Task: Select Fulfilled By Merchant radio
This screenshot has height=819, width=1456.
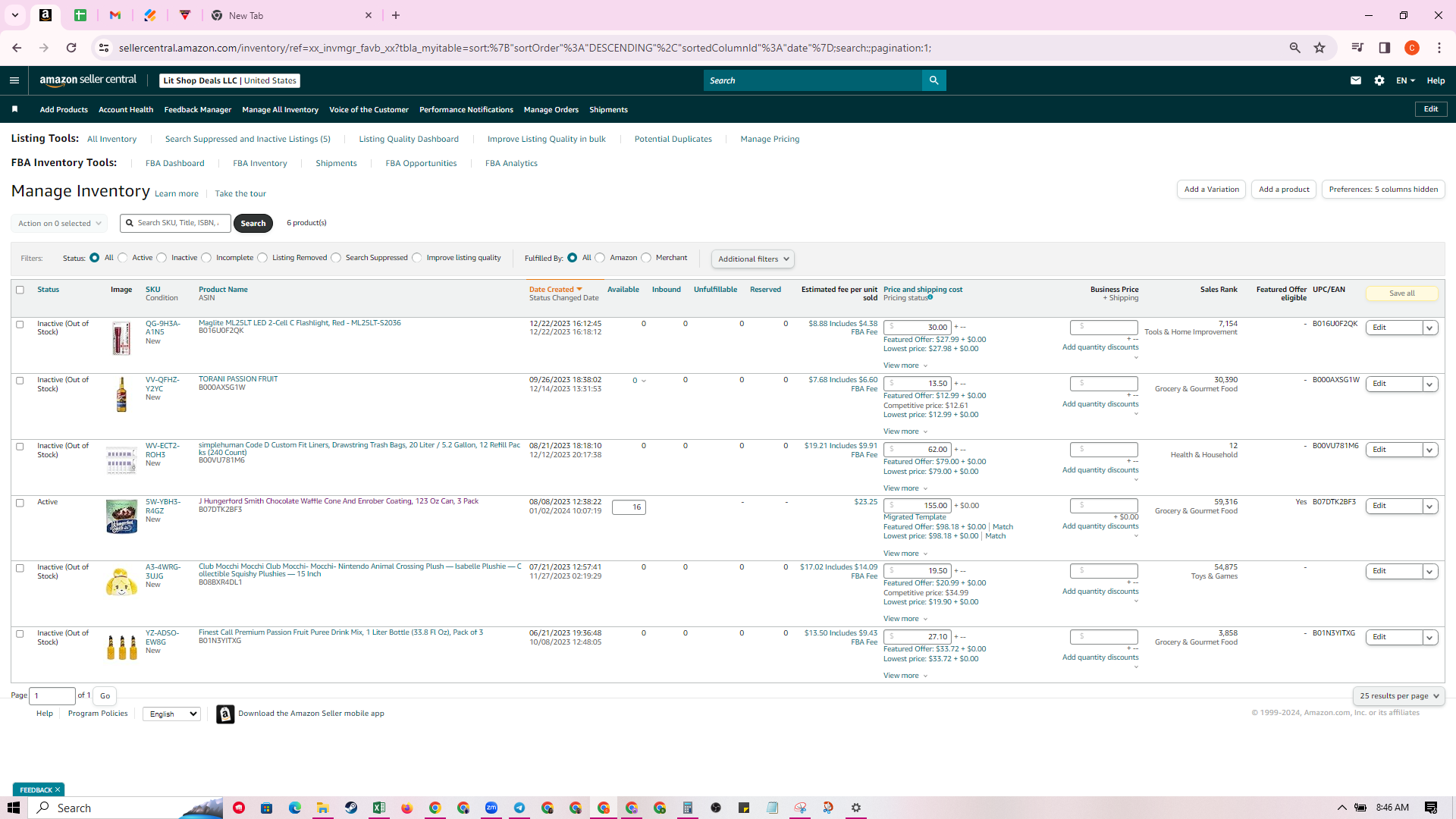Action: pos(646,258)
